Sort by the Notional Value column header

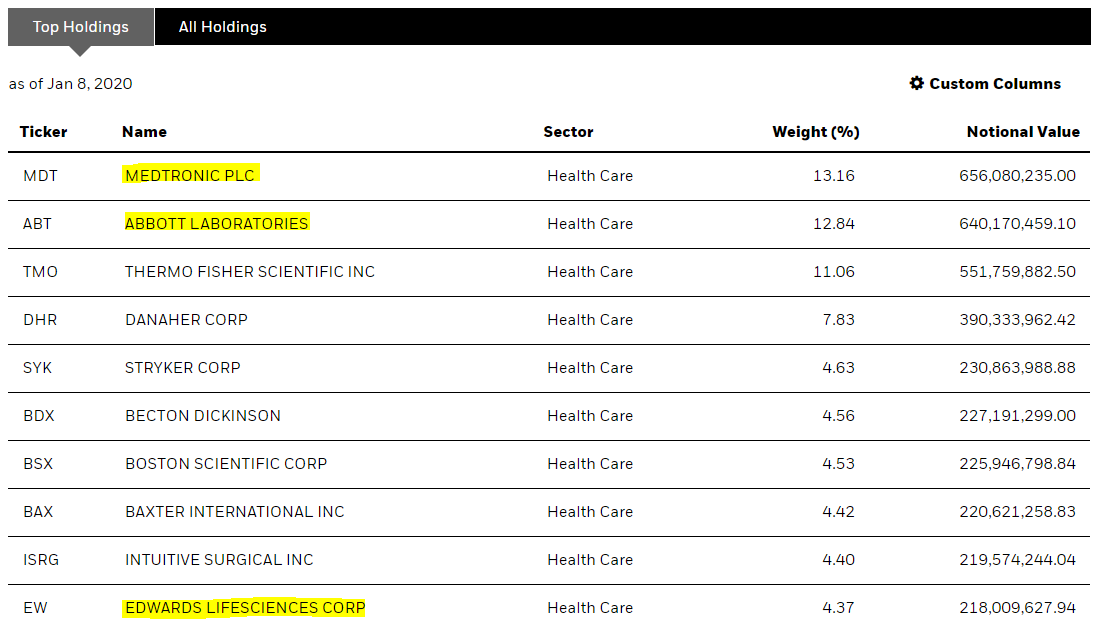point(1023,132)
